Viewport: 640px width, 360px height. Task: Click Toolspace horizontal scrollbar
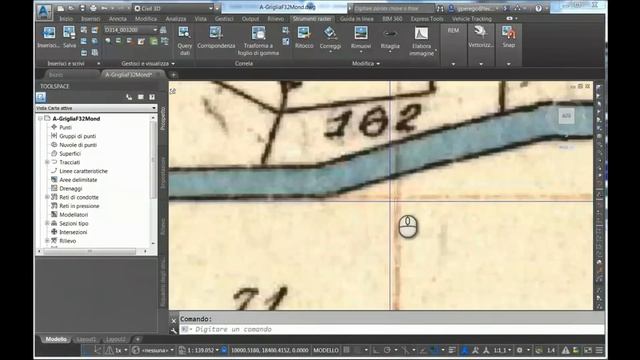pos(92,251)
